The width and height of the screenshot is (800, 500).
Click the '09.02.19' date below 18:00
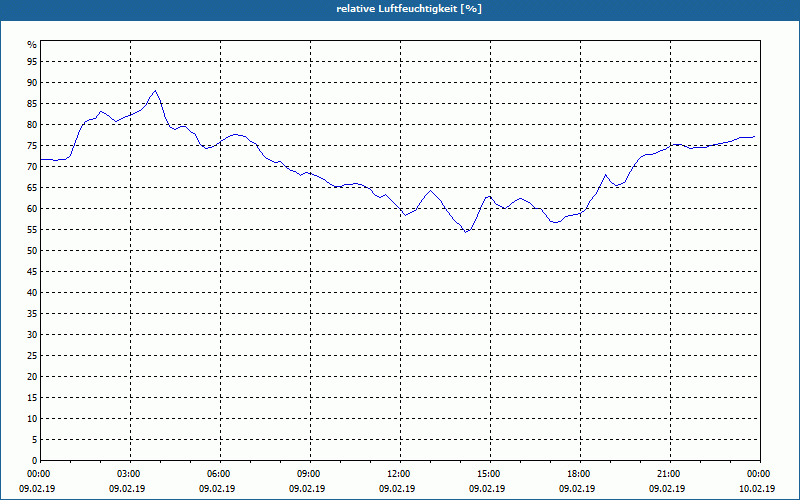pyautogui.click(x=577, y=489)
